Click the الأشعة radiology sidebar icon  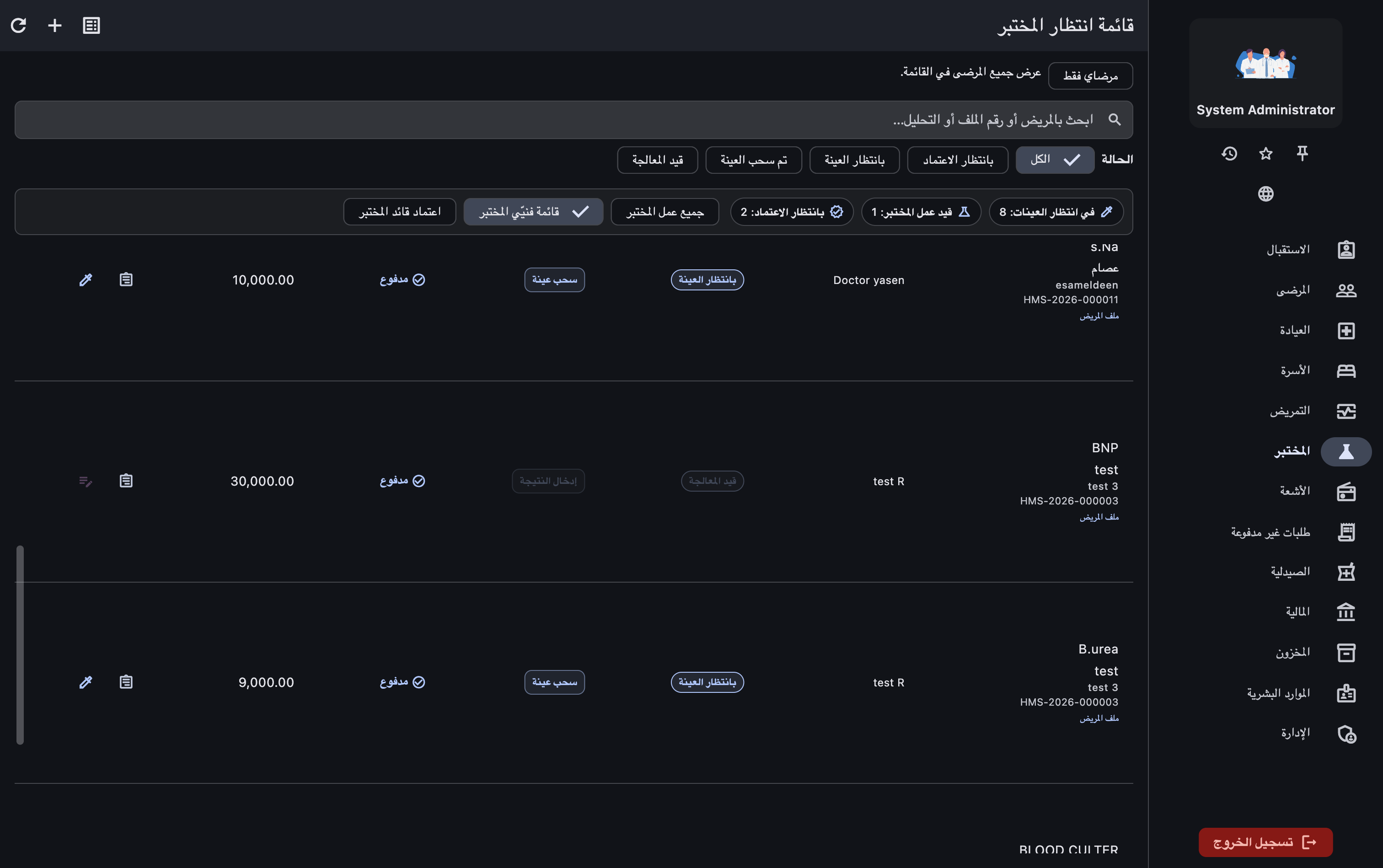tap(1345, 492)
